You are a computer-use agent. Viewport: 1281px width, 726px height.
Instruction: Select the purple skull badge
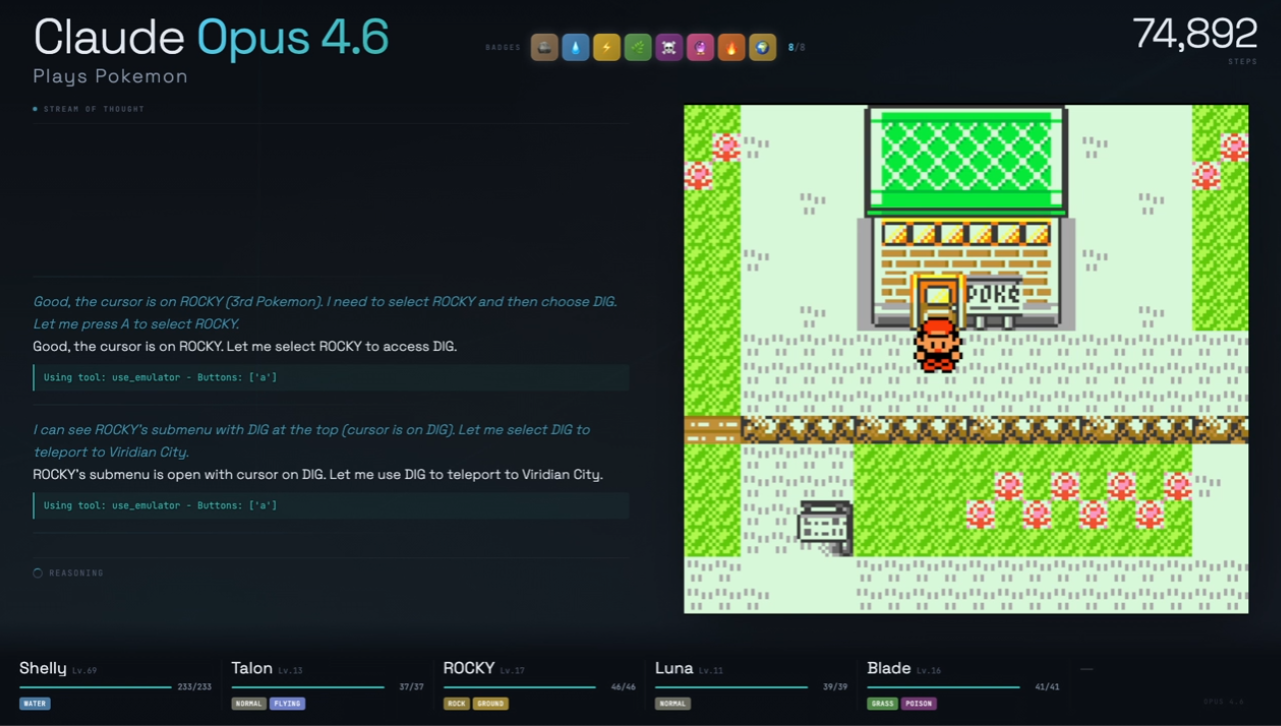tap(669, 47)
